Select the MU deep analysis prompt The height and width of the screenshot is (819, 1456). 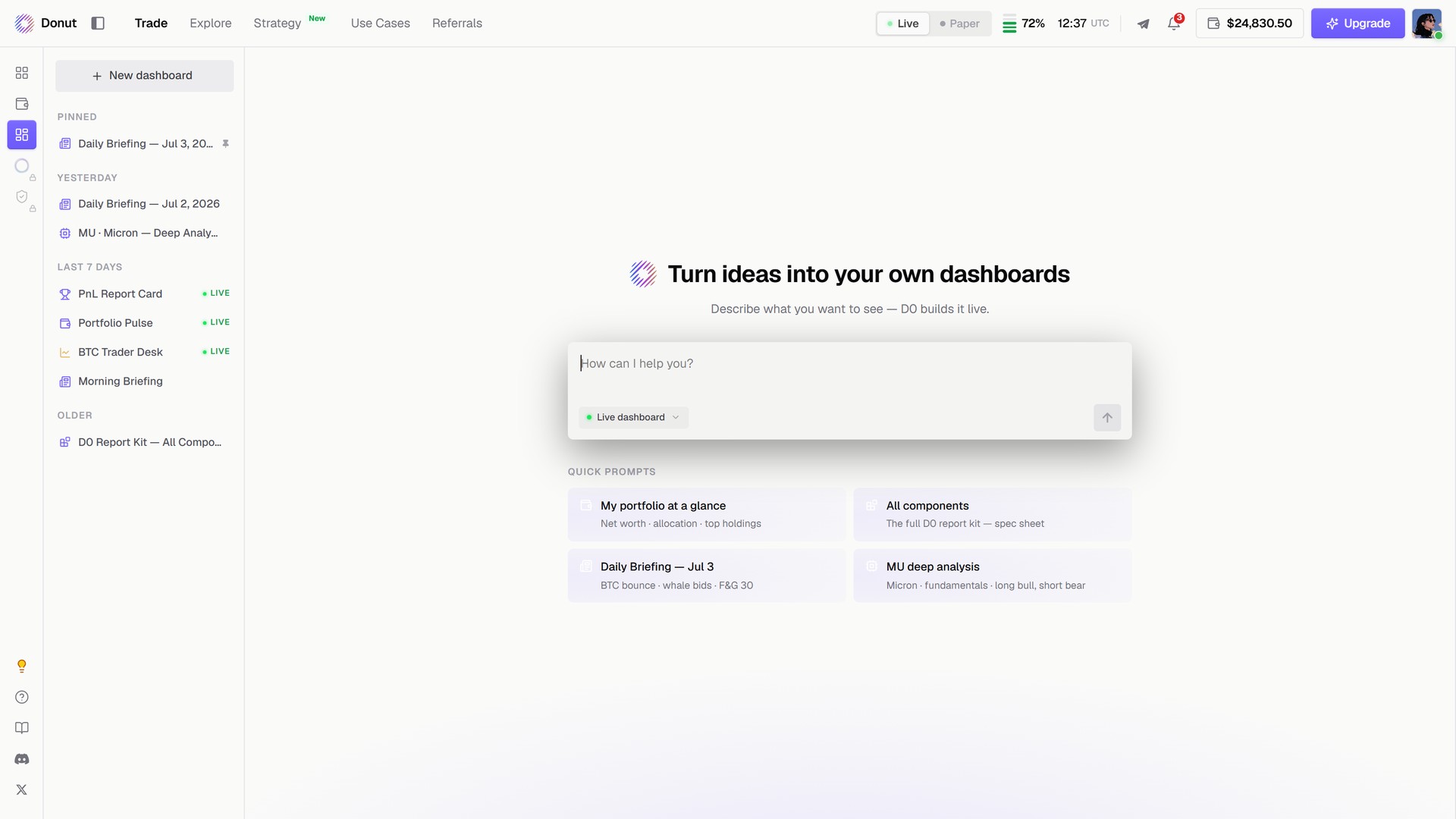pyautogui.click(x=992, y=576)
